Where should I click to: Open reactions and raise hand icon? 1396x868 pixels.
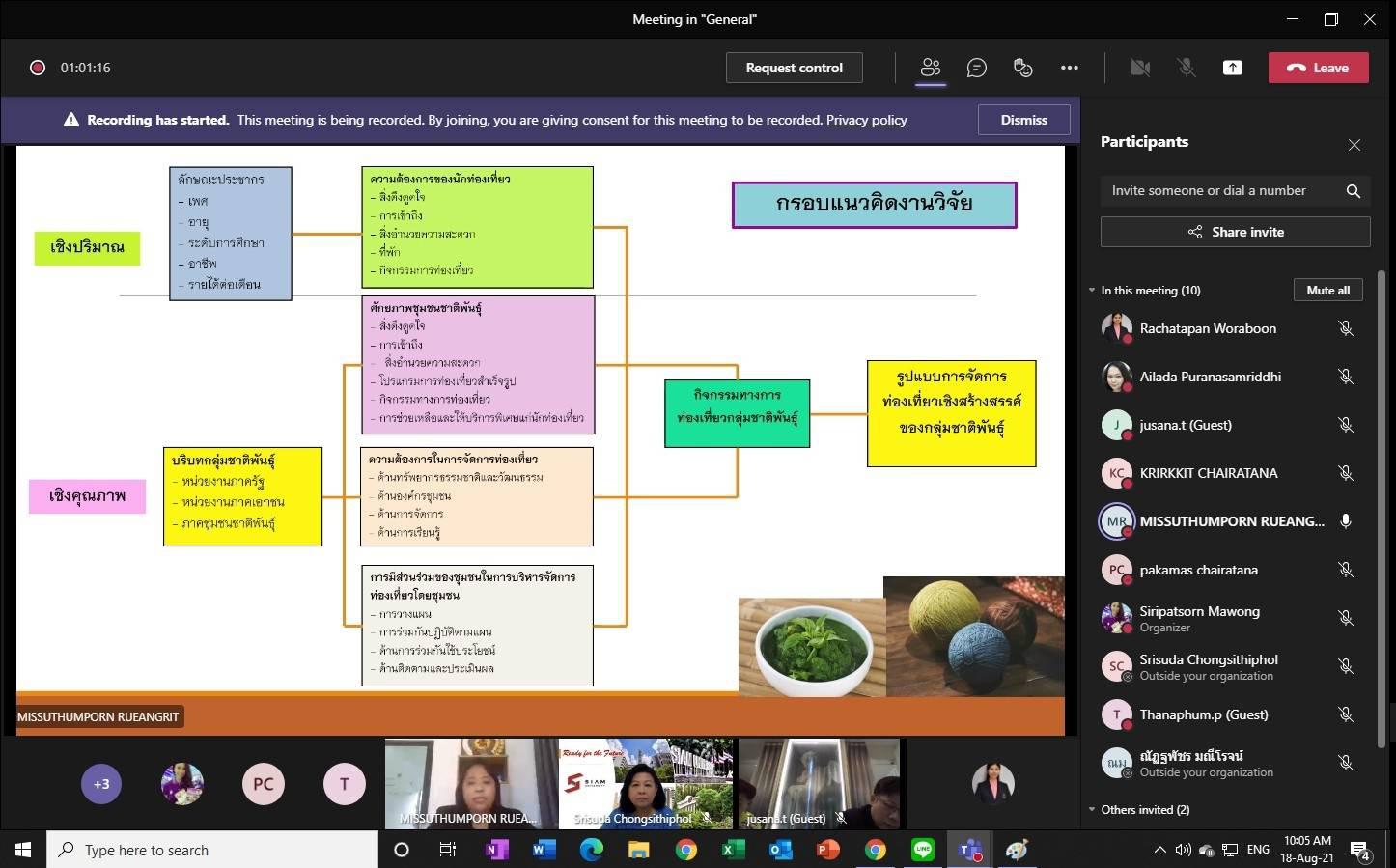tap(1023, 68)
